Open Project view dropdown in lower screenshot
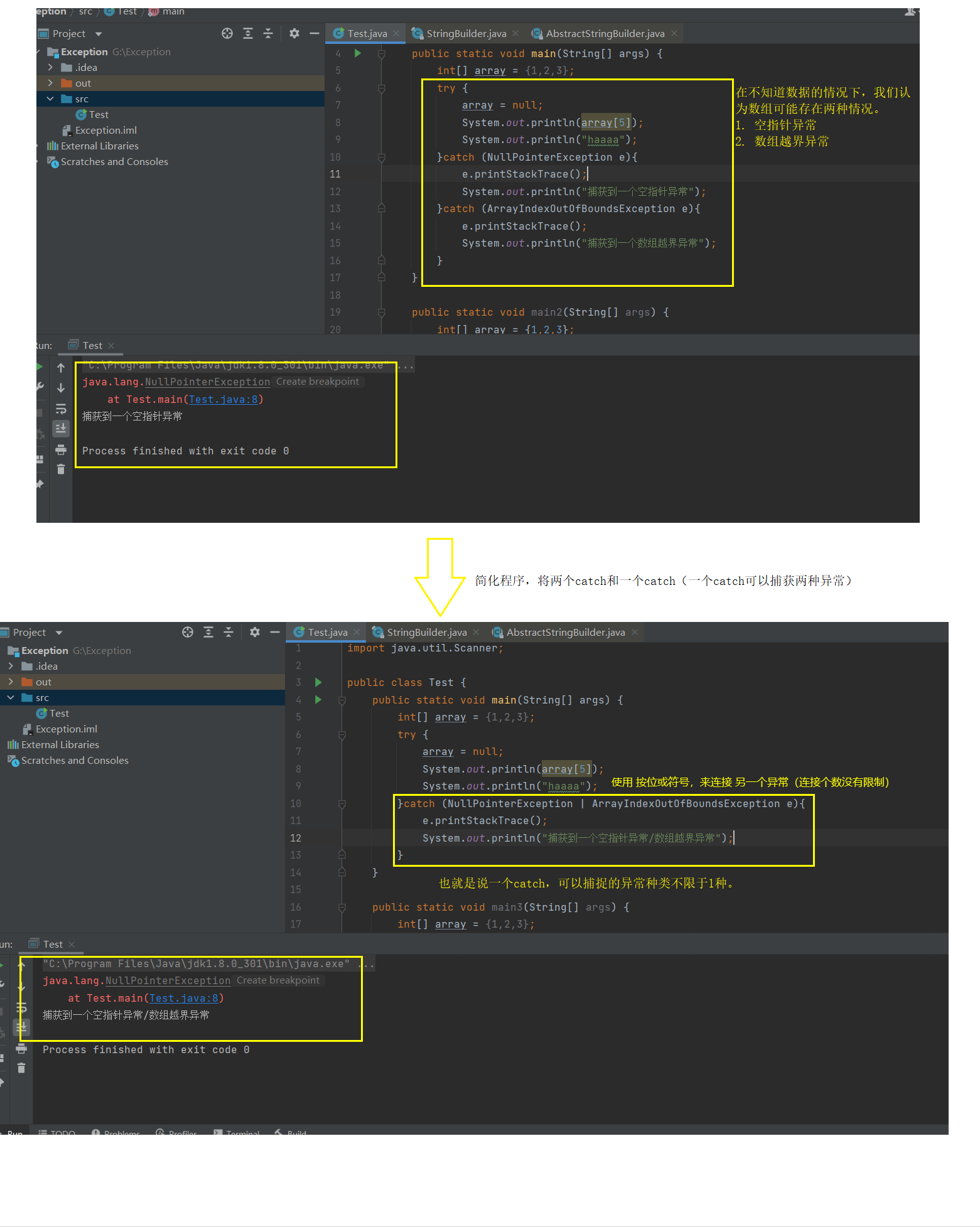The height and width of the screenshot is (1227, 980). point(59,633)
